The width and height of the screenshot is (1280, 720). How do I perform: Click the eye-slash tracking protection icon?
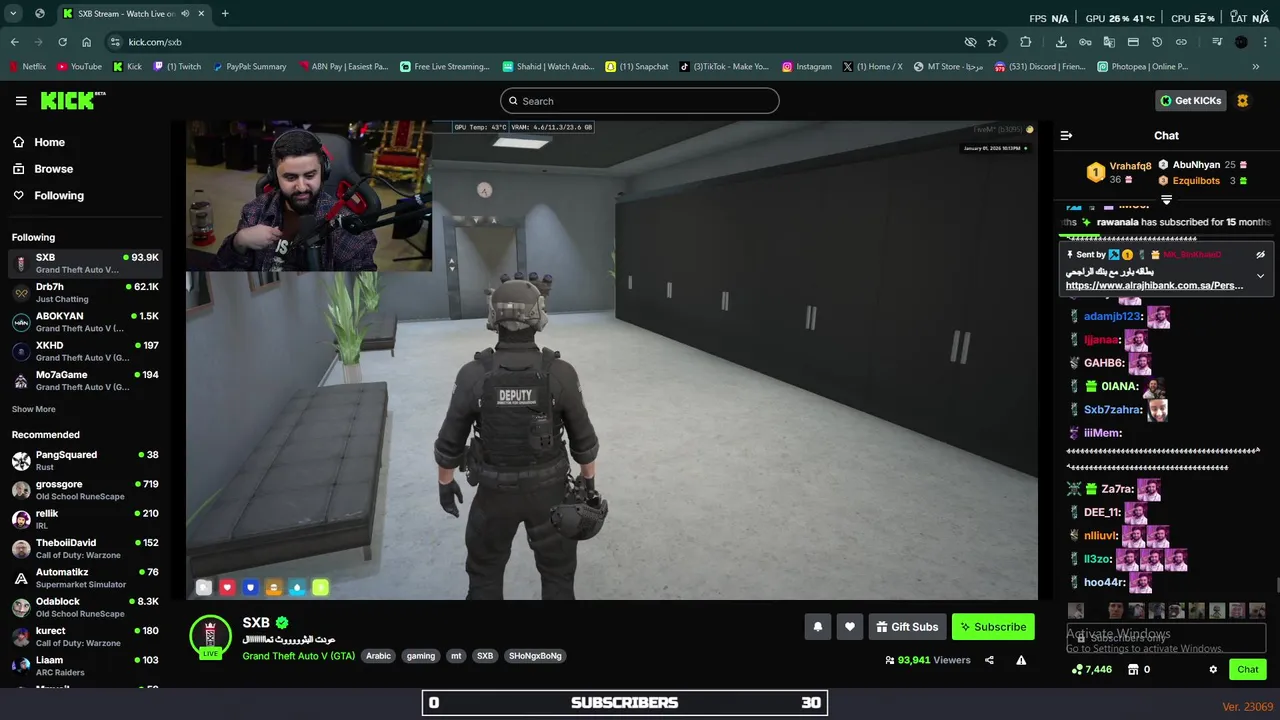(970, 42)
